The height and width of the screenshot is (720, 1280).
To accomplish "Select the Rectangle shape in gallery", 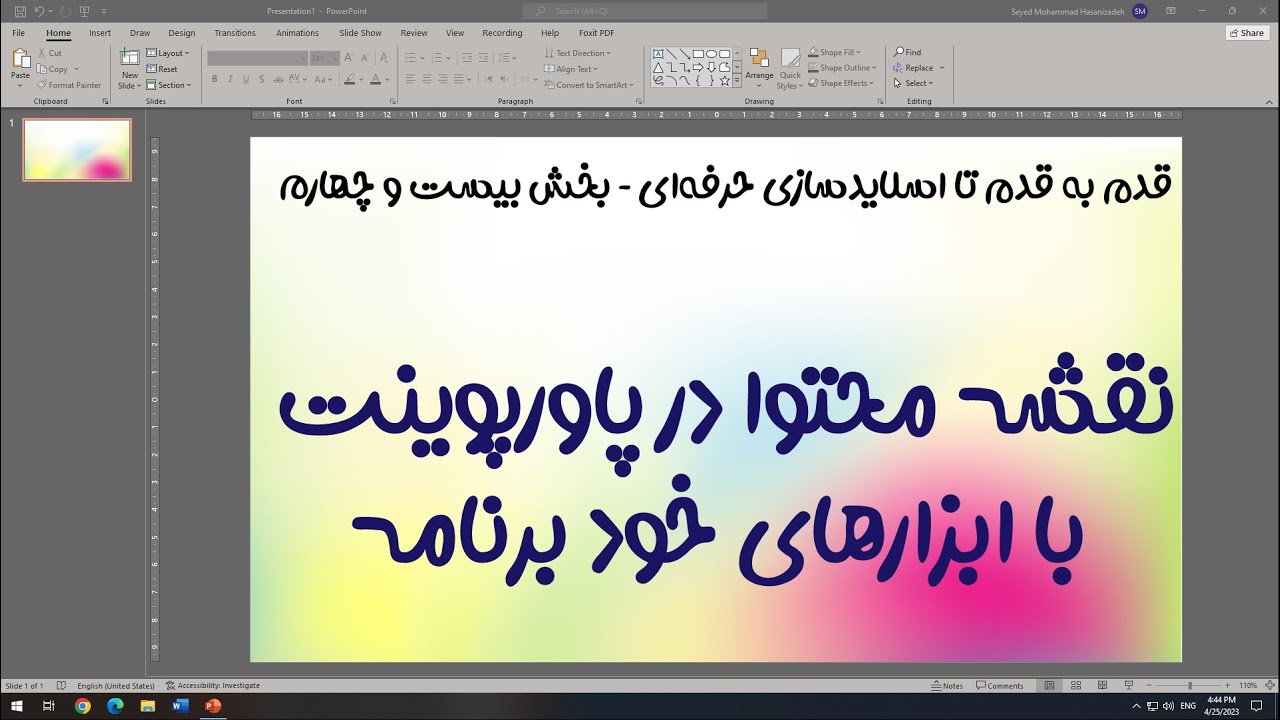I will point(698,54).
